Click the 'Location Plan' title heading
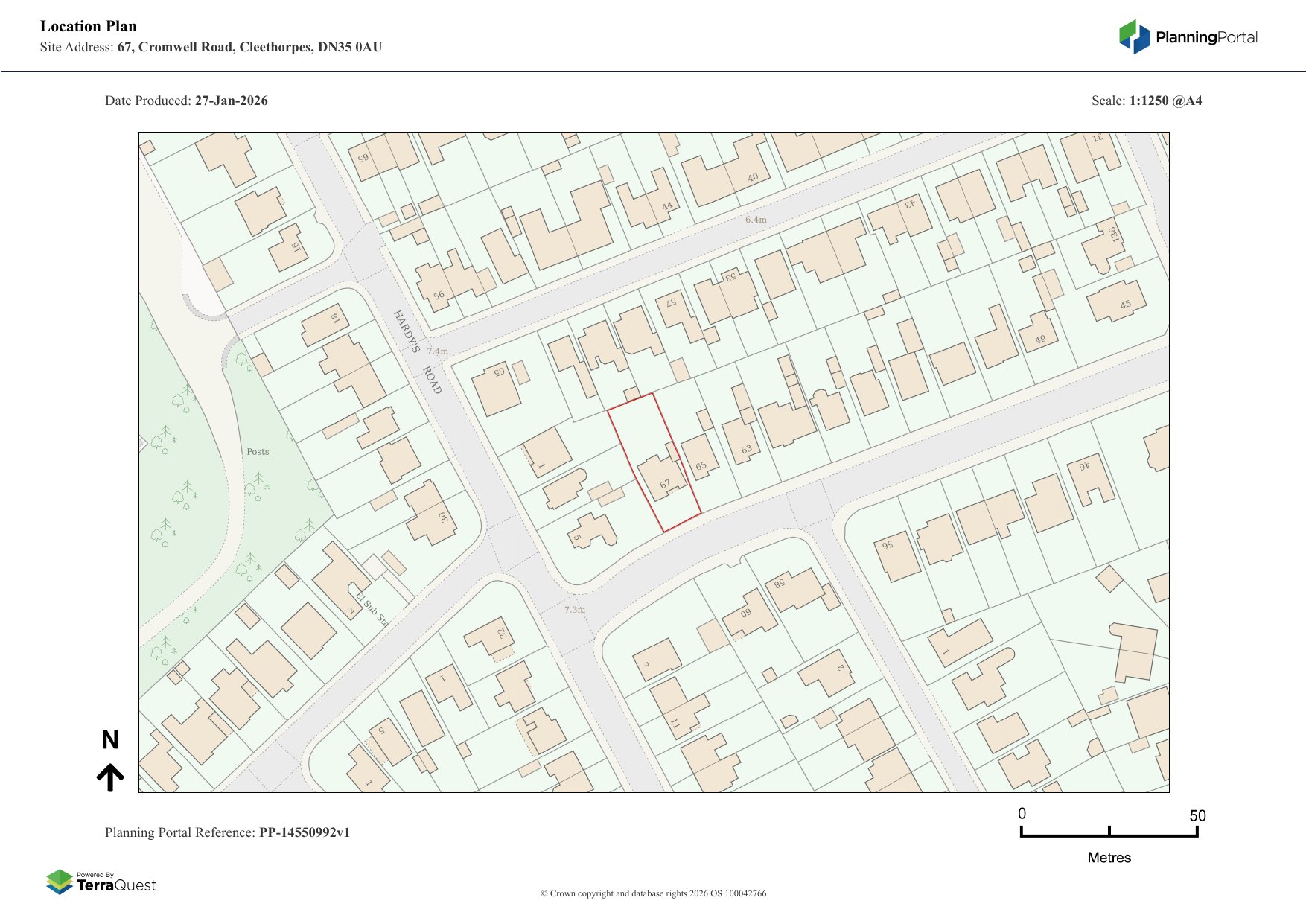The image size is (1306, 924). (89, 27)
